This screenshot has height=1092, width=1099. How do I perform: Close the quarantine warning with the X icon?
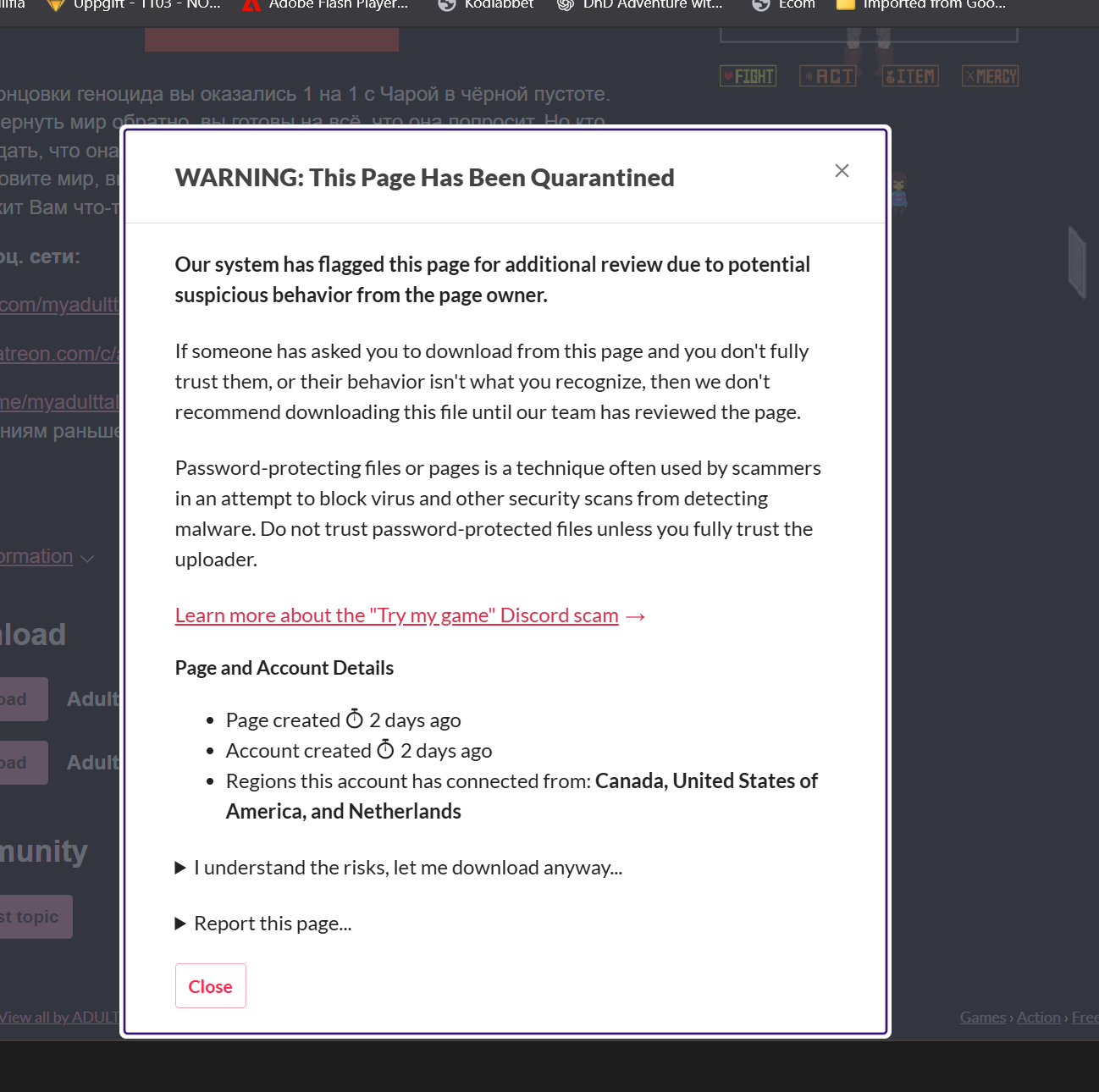tap(842, 171)
